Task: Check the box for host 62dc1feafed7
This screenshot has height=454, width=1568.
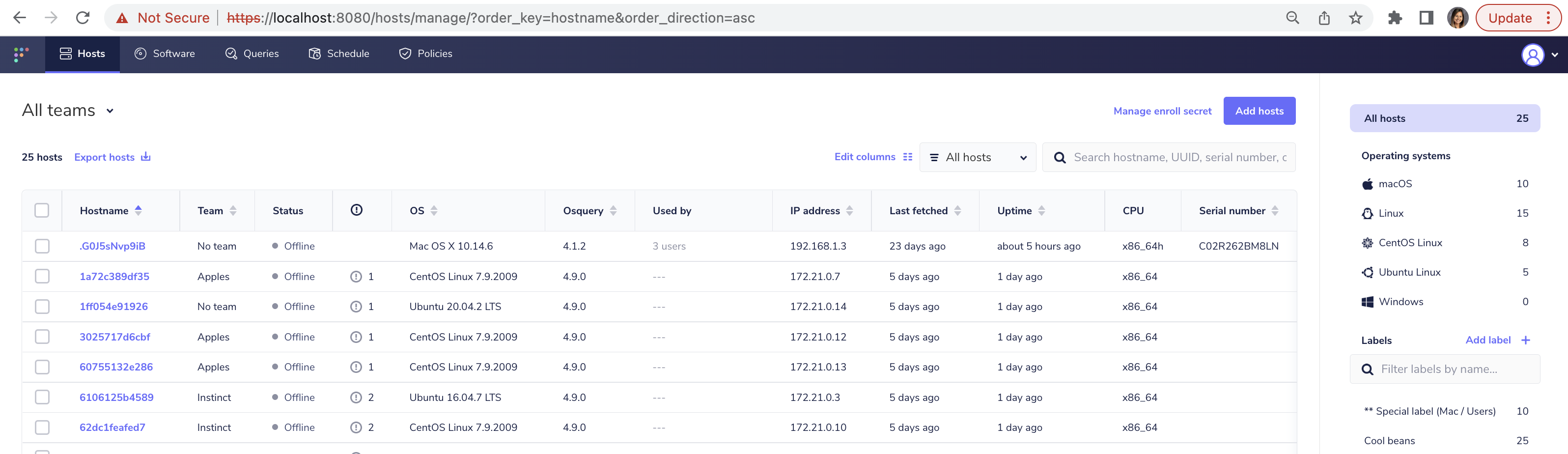Action: click(42, 427)
